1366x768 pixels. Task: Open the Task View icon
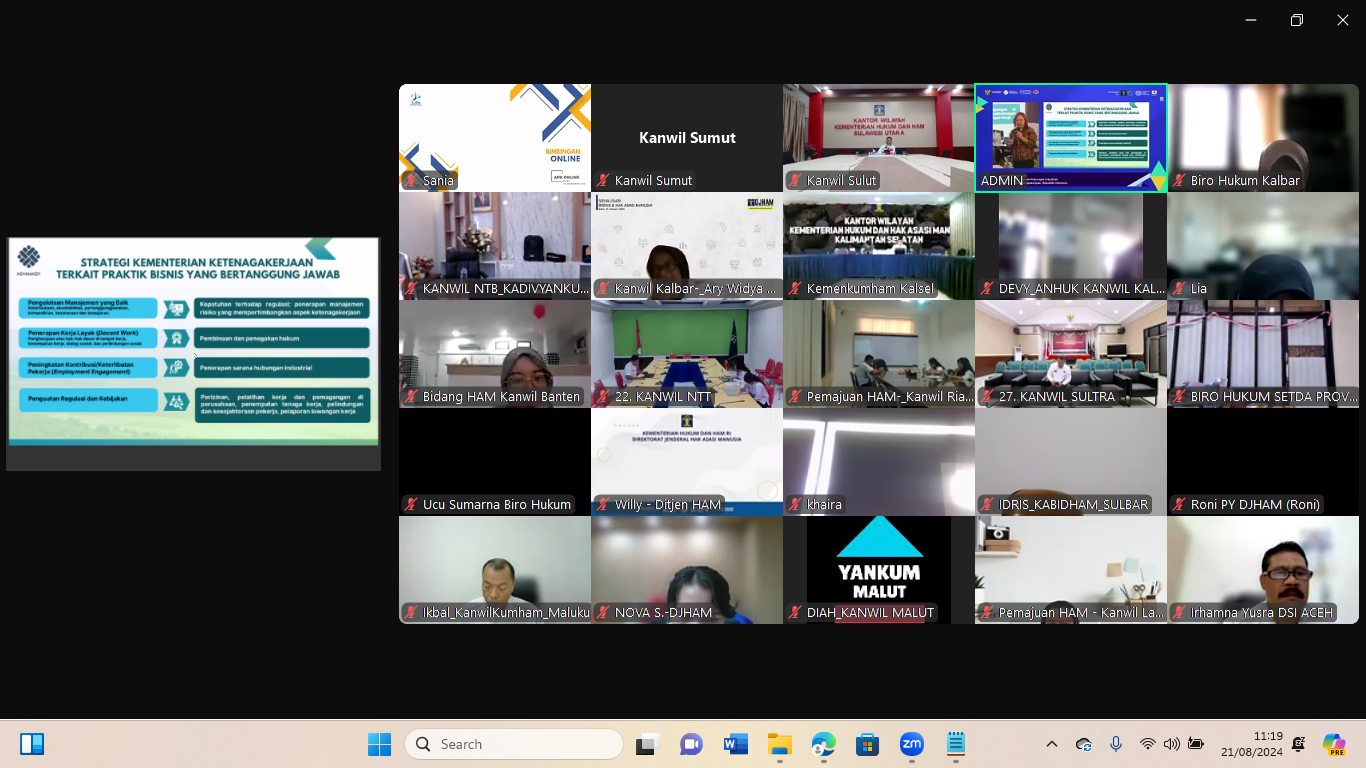(x=647, y=744)
